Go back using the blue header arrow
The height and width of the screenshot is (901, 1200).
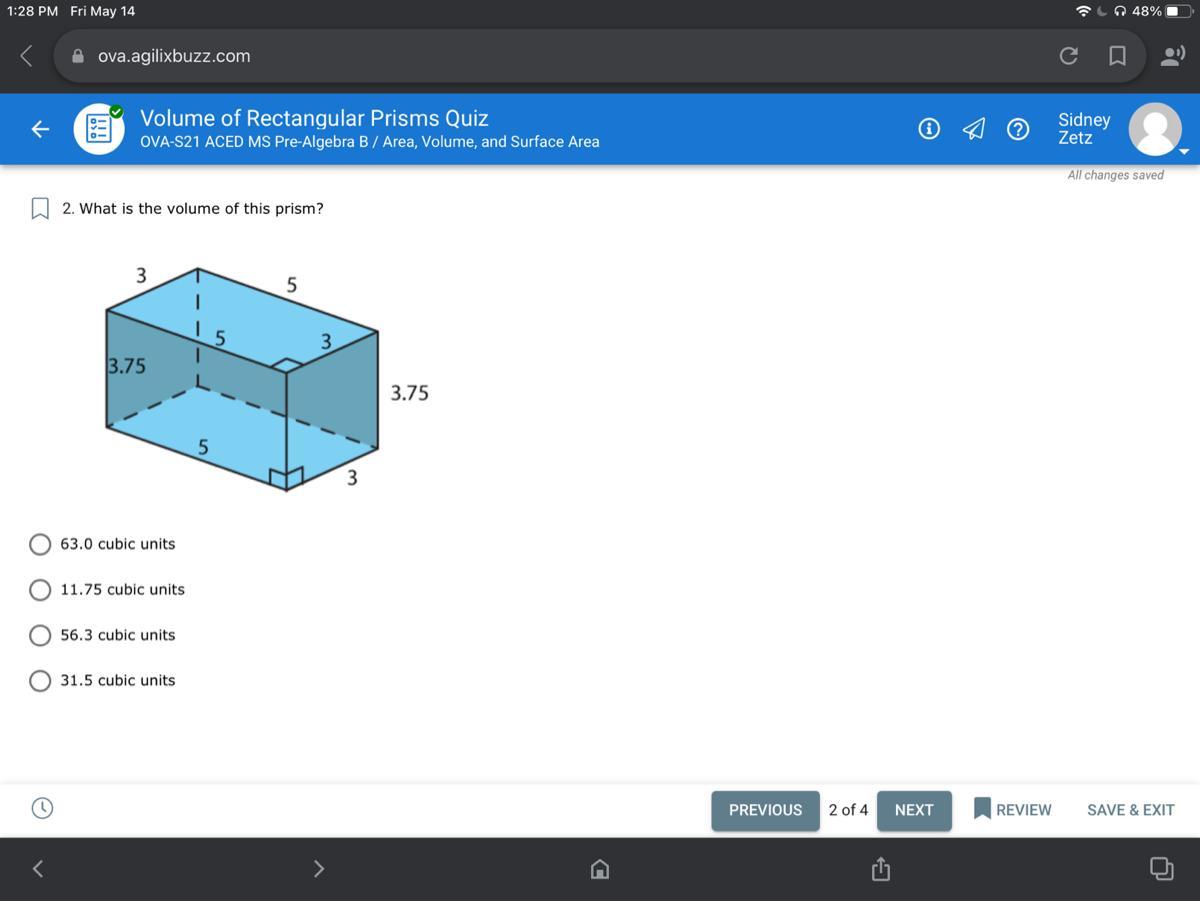[40, 129]
